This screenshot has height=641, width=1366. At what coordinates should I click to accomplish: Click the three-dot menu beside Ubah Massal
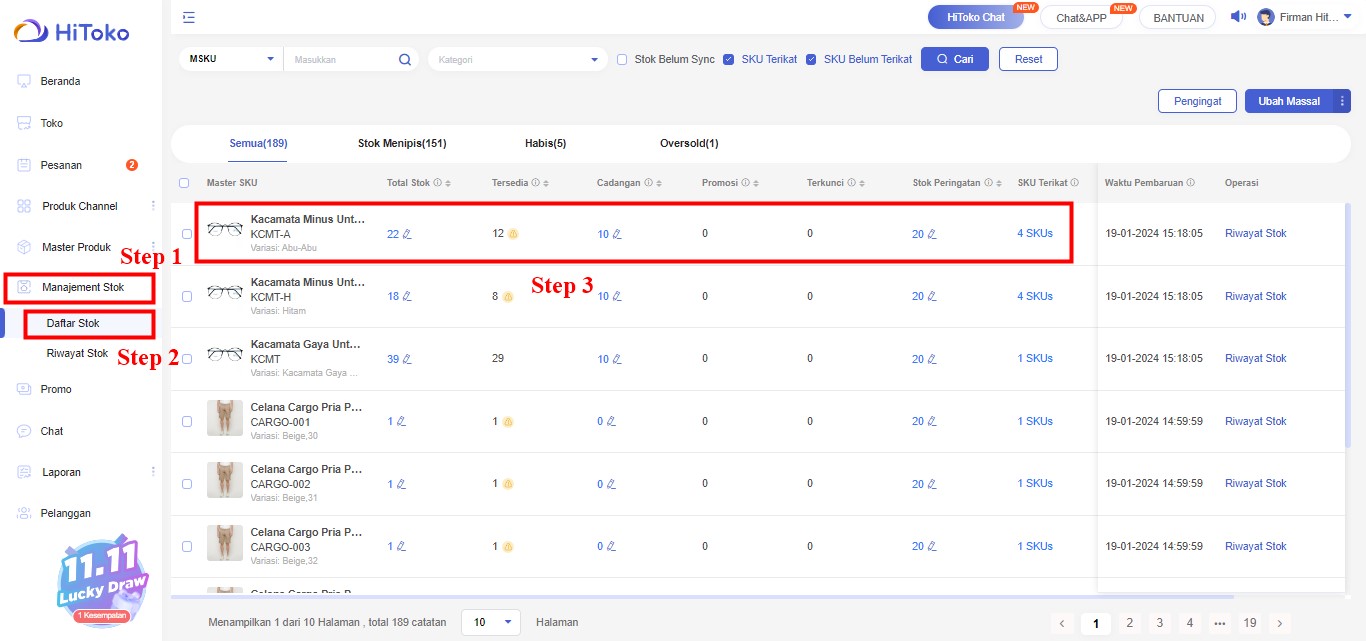coord(1342,101)
